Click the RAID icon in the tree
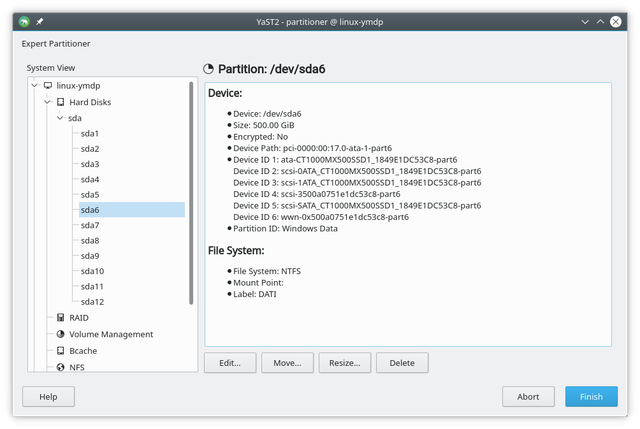 pyautogui.click(x=60, y=318)
